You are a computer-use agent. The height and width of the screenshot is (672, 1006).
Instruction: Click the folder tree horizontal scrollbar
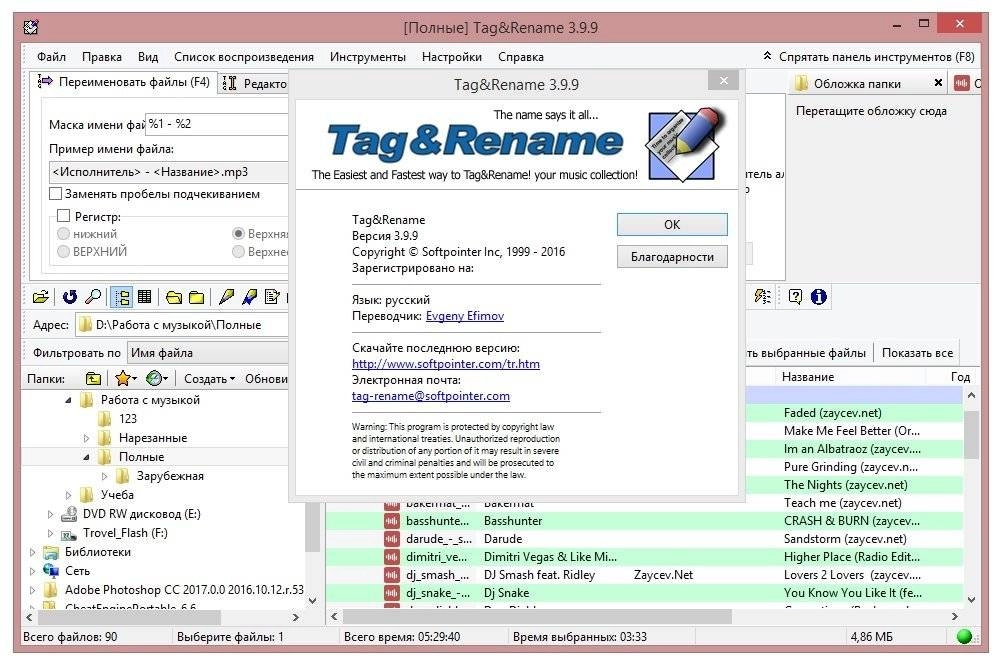(128, 617)
